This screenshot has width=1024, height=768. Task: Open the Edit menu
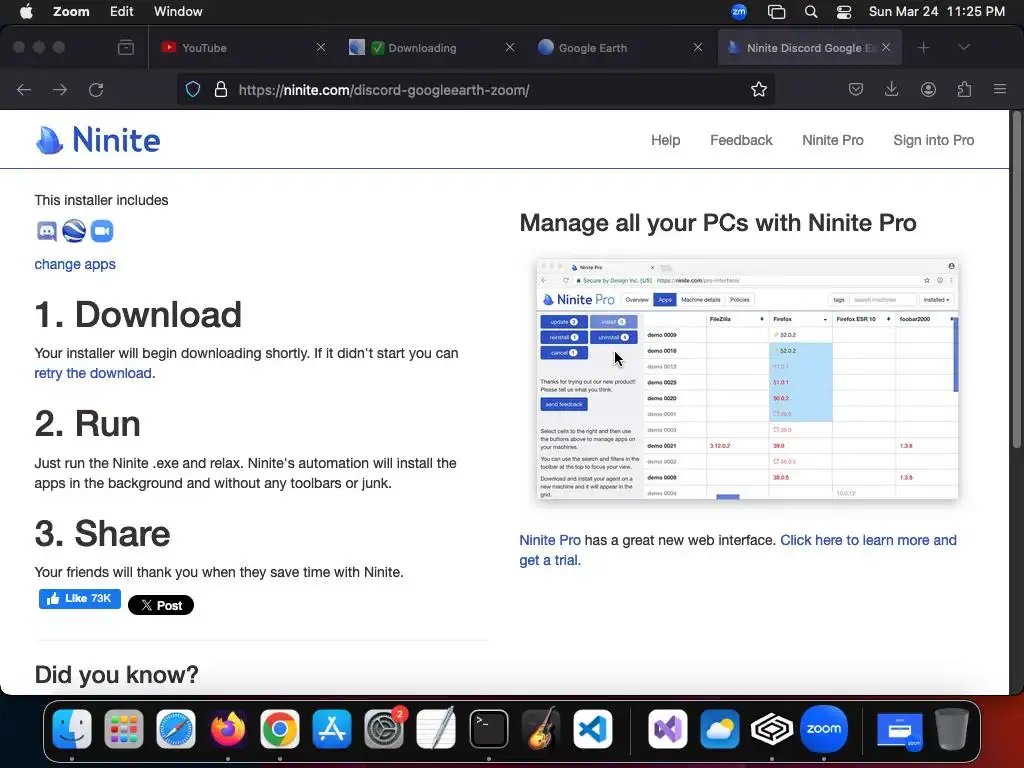pyautogui.click(x=121, y=12)
